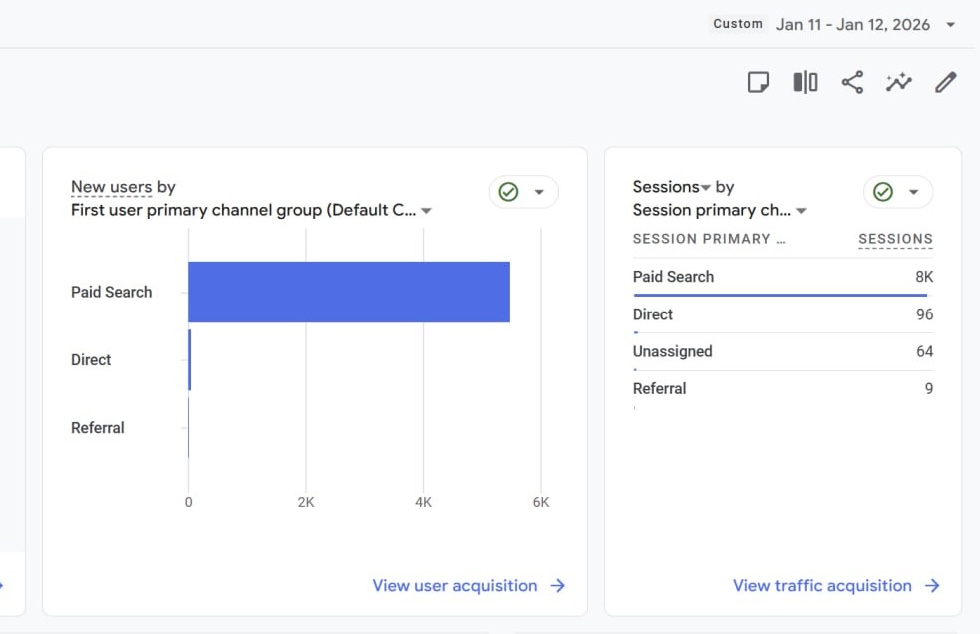The height and width of the screenshot is (634, 980).
Task: Click the Paid Search bar in chart
Action: (x=348, y=292)
